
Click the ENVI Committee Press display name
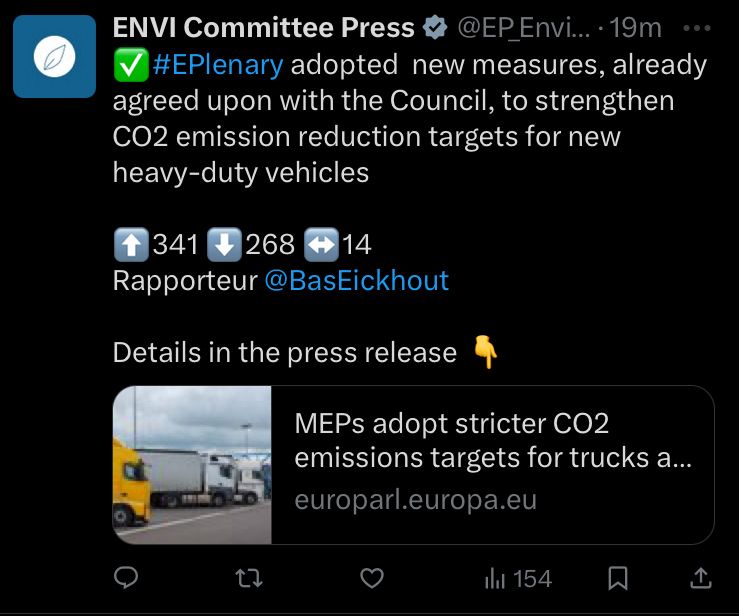click(264, 28)
